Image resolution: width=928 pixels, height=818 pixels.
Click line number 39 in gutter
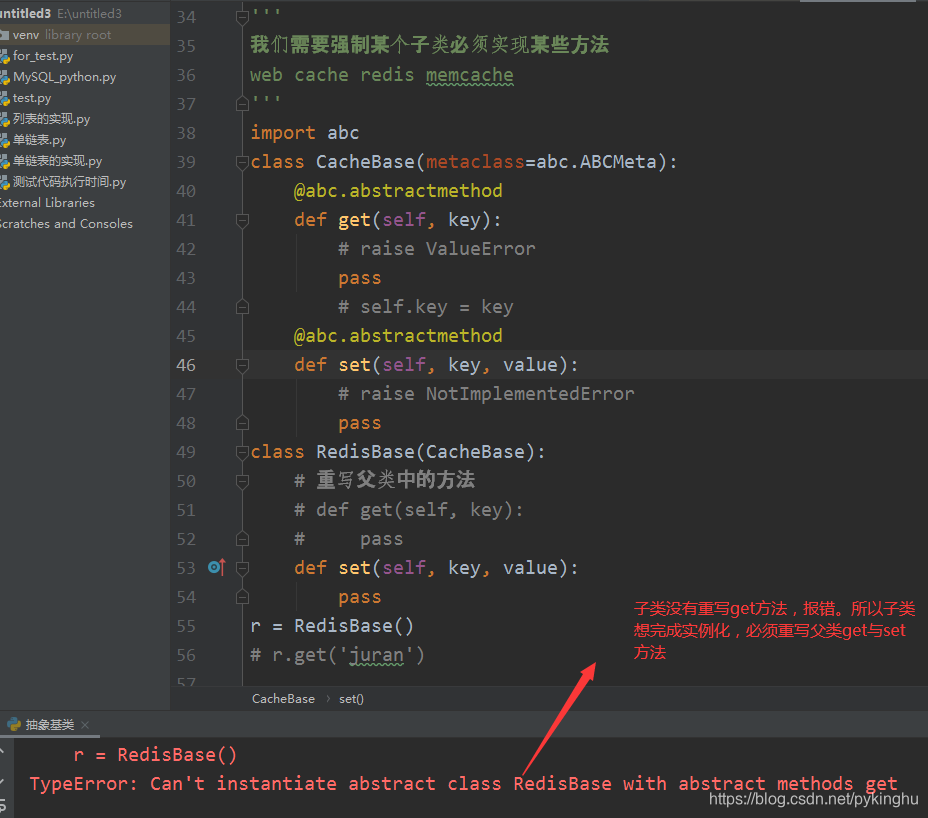point(186,162)
